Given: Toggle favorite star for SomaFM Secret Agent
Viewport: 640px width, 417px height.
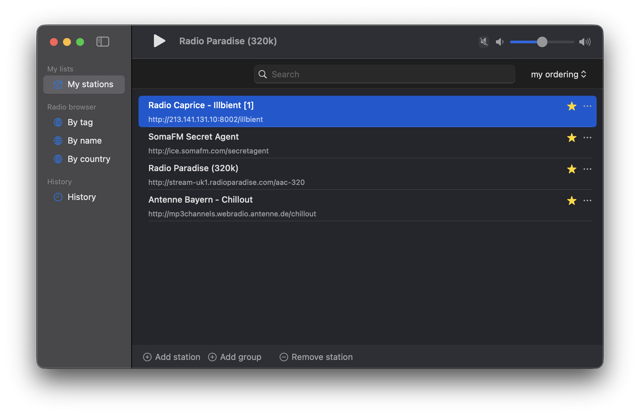Looking at the screenshot, I should 571,138.
